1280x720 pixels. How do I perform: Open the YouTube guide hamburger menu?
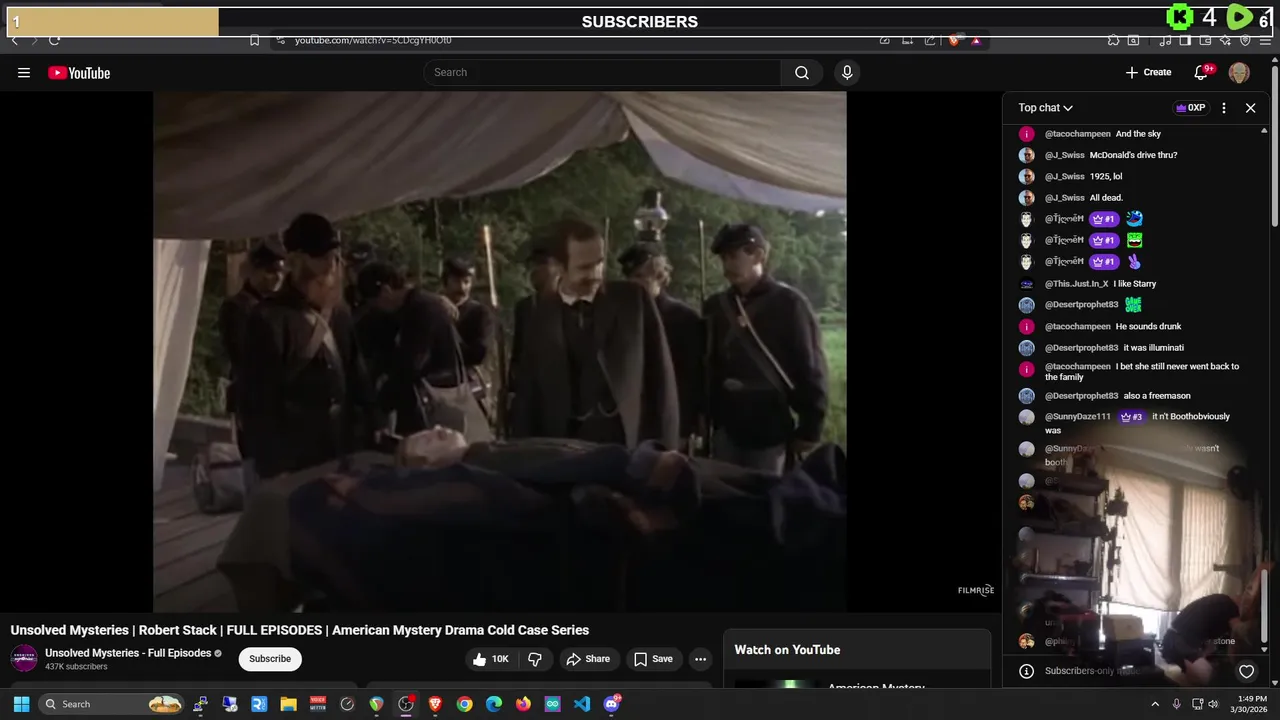(24, 72)
